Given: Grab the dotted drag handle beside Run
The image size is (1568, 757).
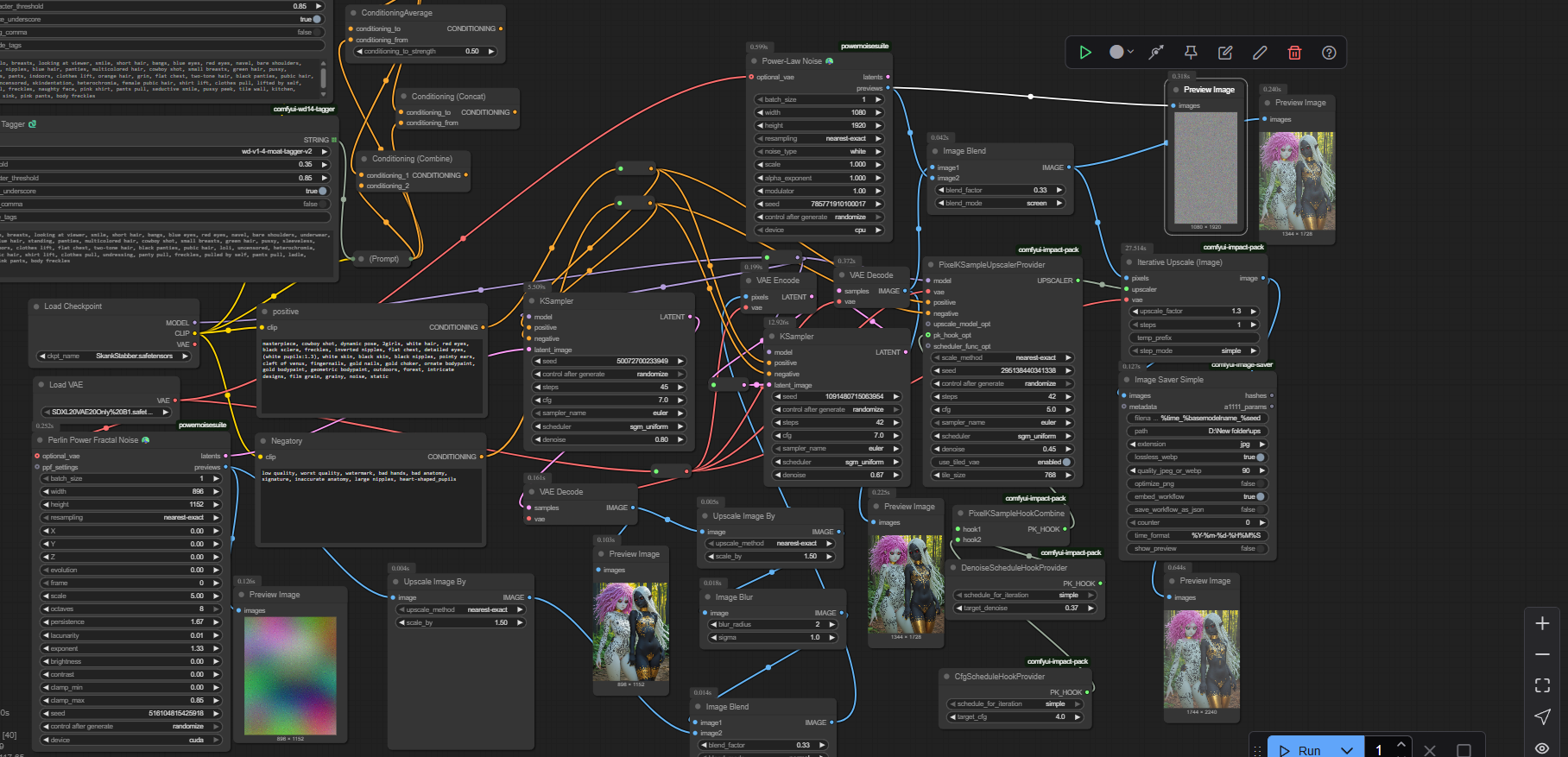Looking at the screenshot, I should point(1258,750).
